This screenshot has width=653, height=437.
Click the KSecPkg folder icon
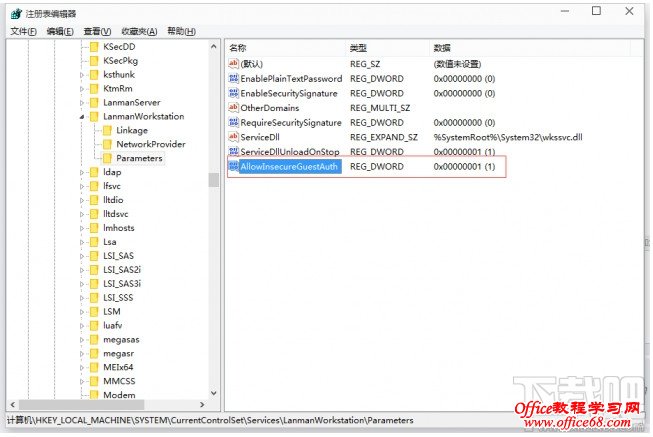(95, 61)
